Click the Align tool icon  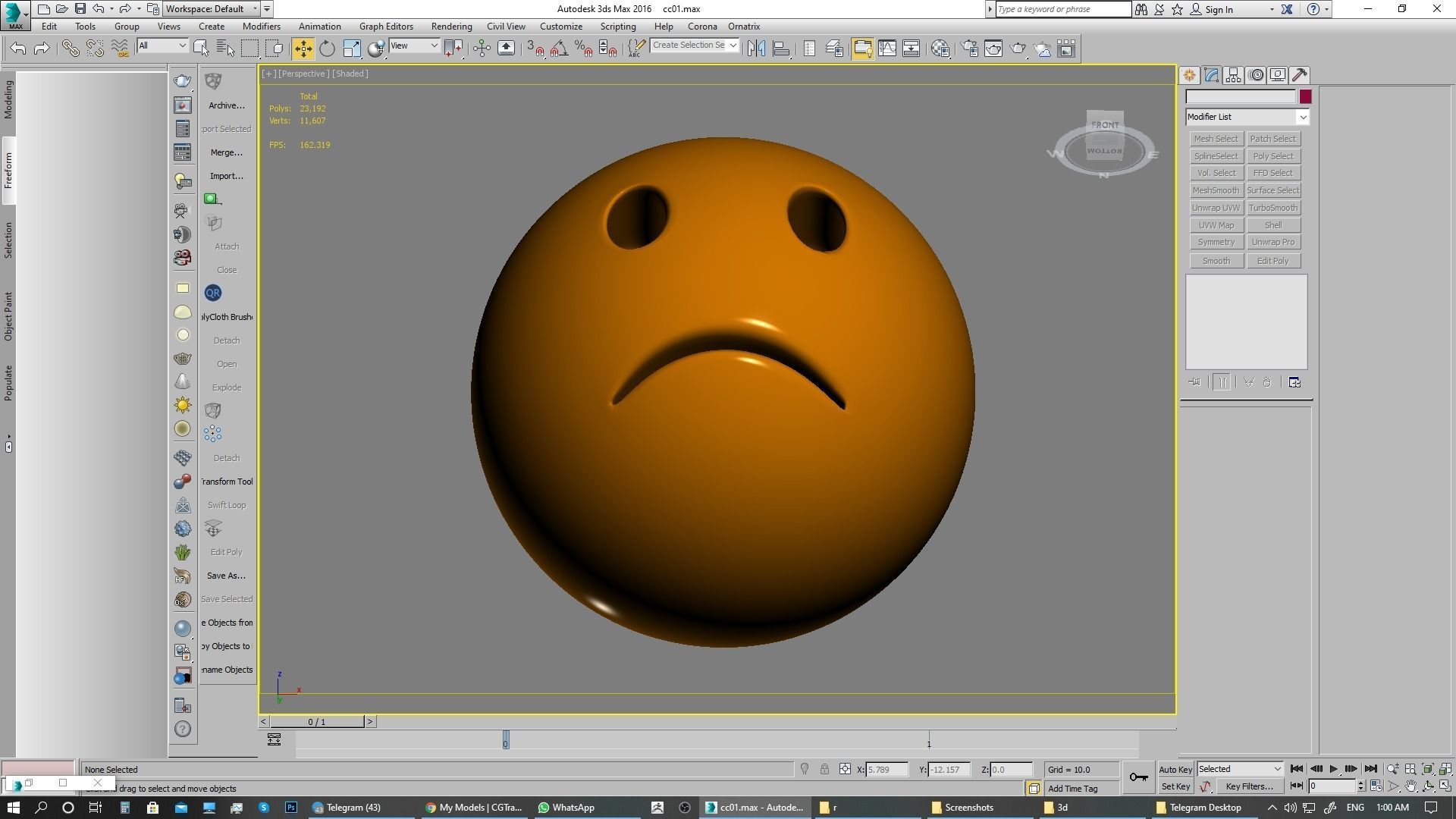[781, 49]
